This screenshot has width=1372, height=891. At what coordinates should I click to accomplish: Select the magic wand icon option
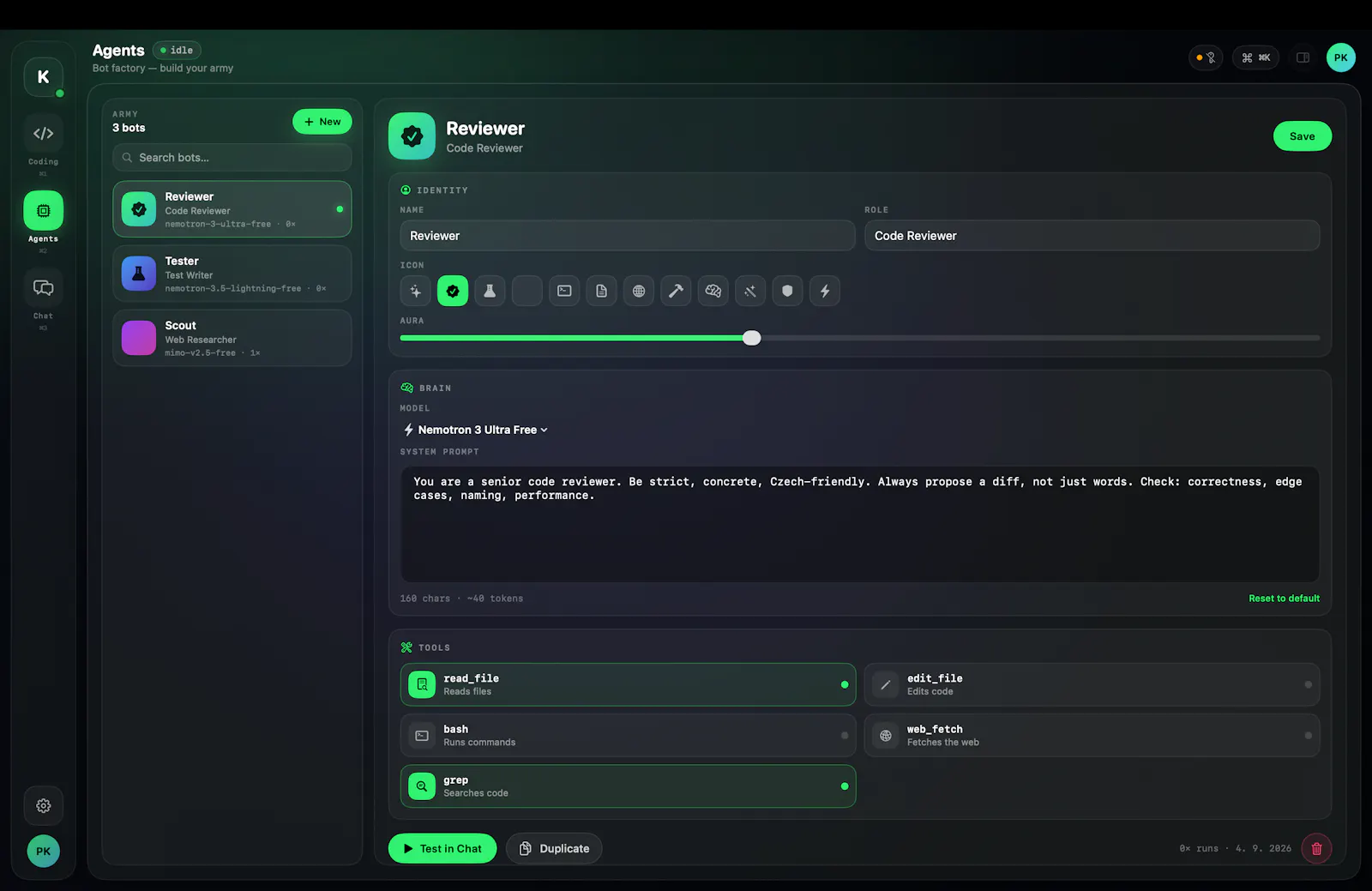point(750,291)
